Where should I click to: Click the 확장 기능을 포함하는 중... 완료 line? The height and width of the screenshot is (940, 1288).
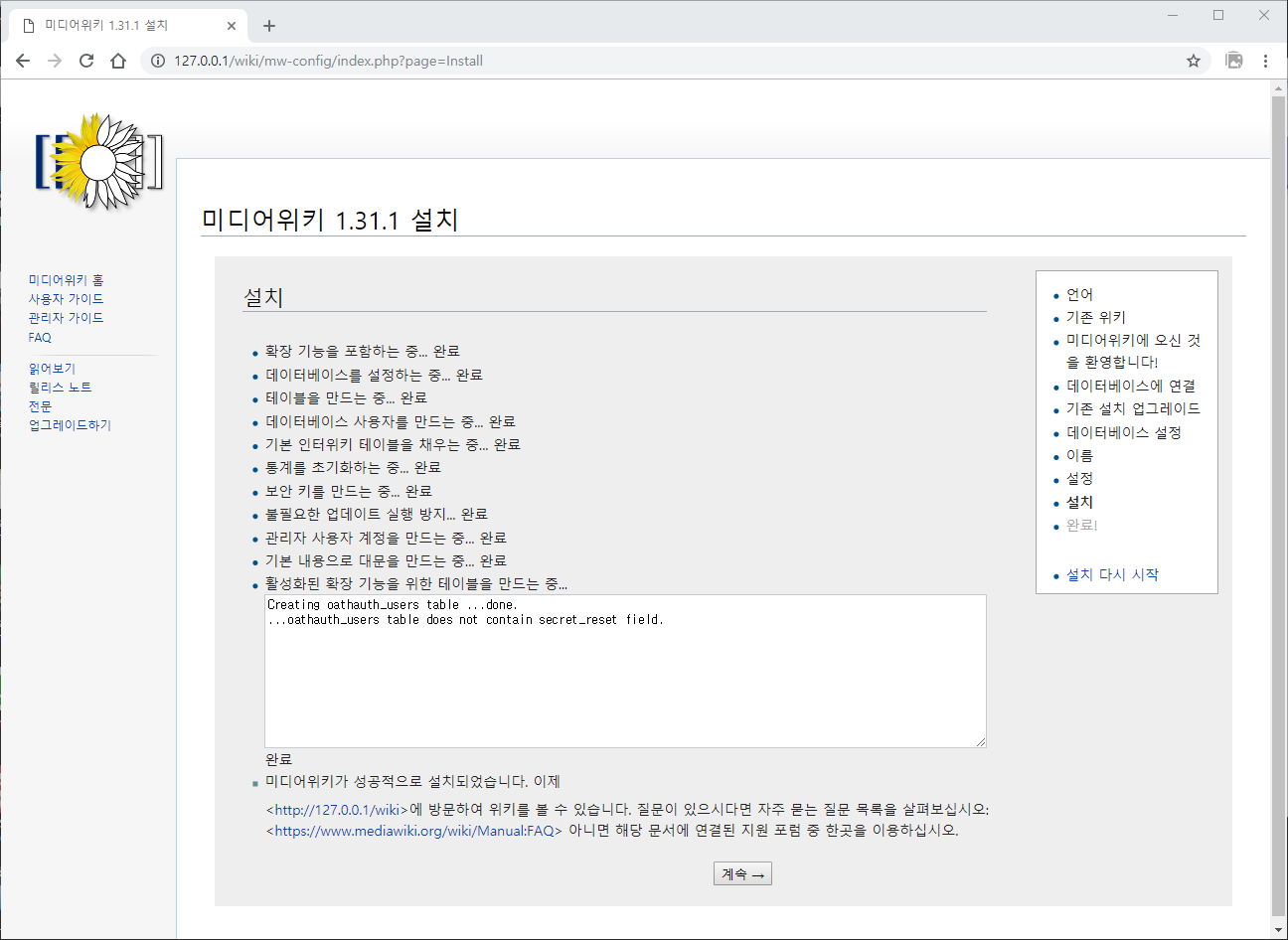(363, 351)
